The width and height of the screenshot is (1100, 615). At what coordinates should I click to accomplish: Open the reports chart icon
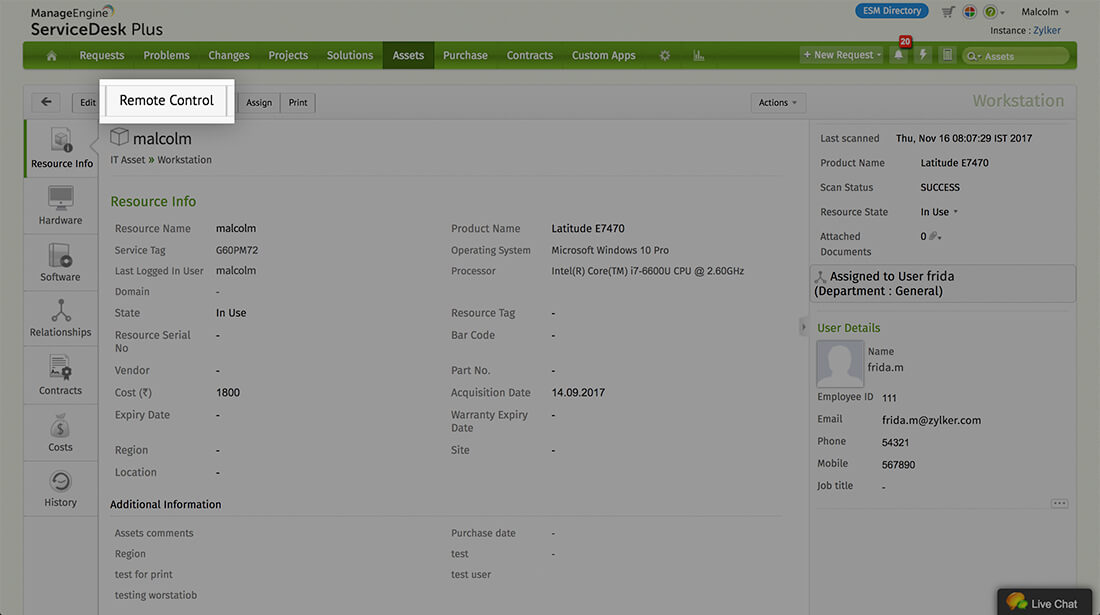(x=699, y=55)
